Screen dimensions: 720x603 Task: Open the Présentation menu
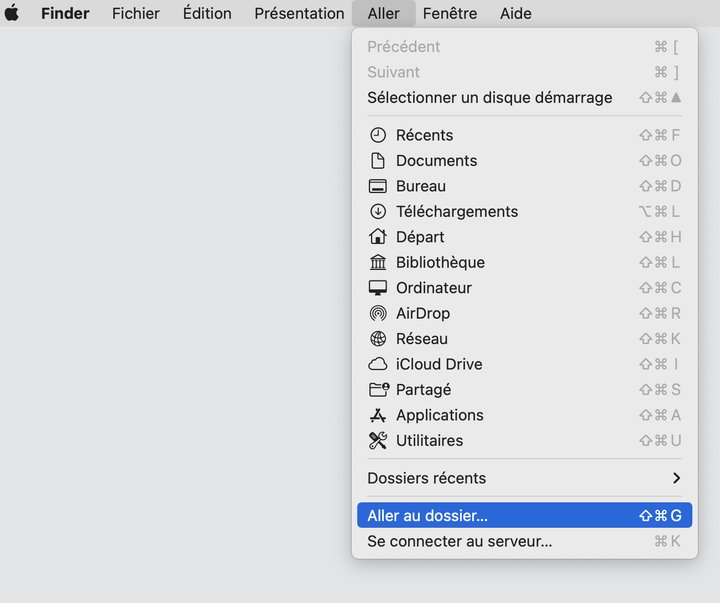click(x=299, y=13)
